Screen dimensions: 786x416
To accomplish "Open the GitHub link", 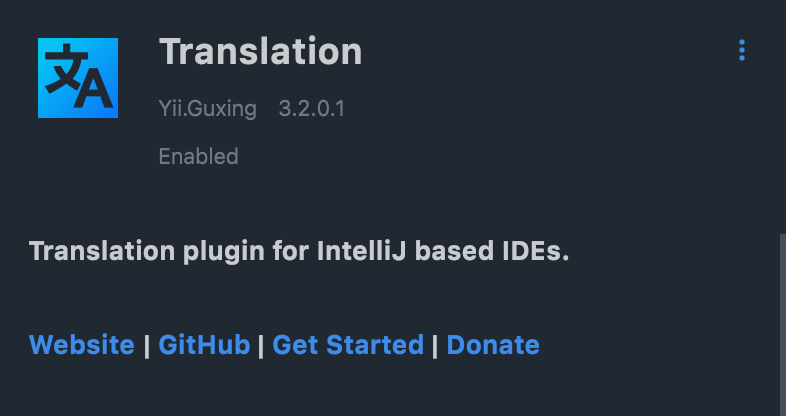I will pos(204,345).
